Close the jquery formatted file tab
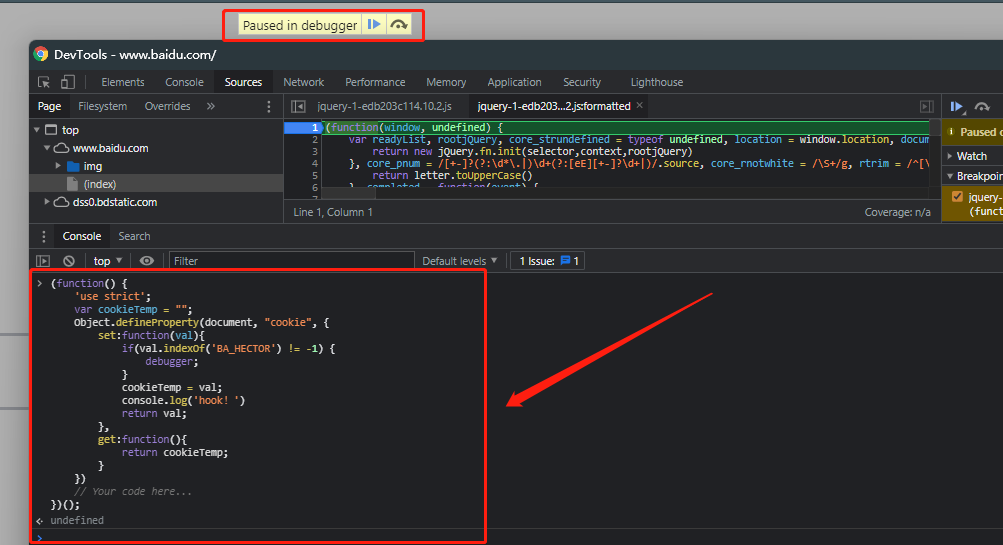This screenshot has width=1003, height=545. pos(639,106)
